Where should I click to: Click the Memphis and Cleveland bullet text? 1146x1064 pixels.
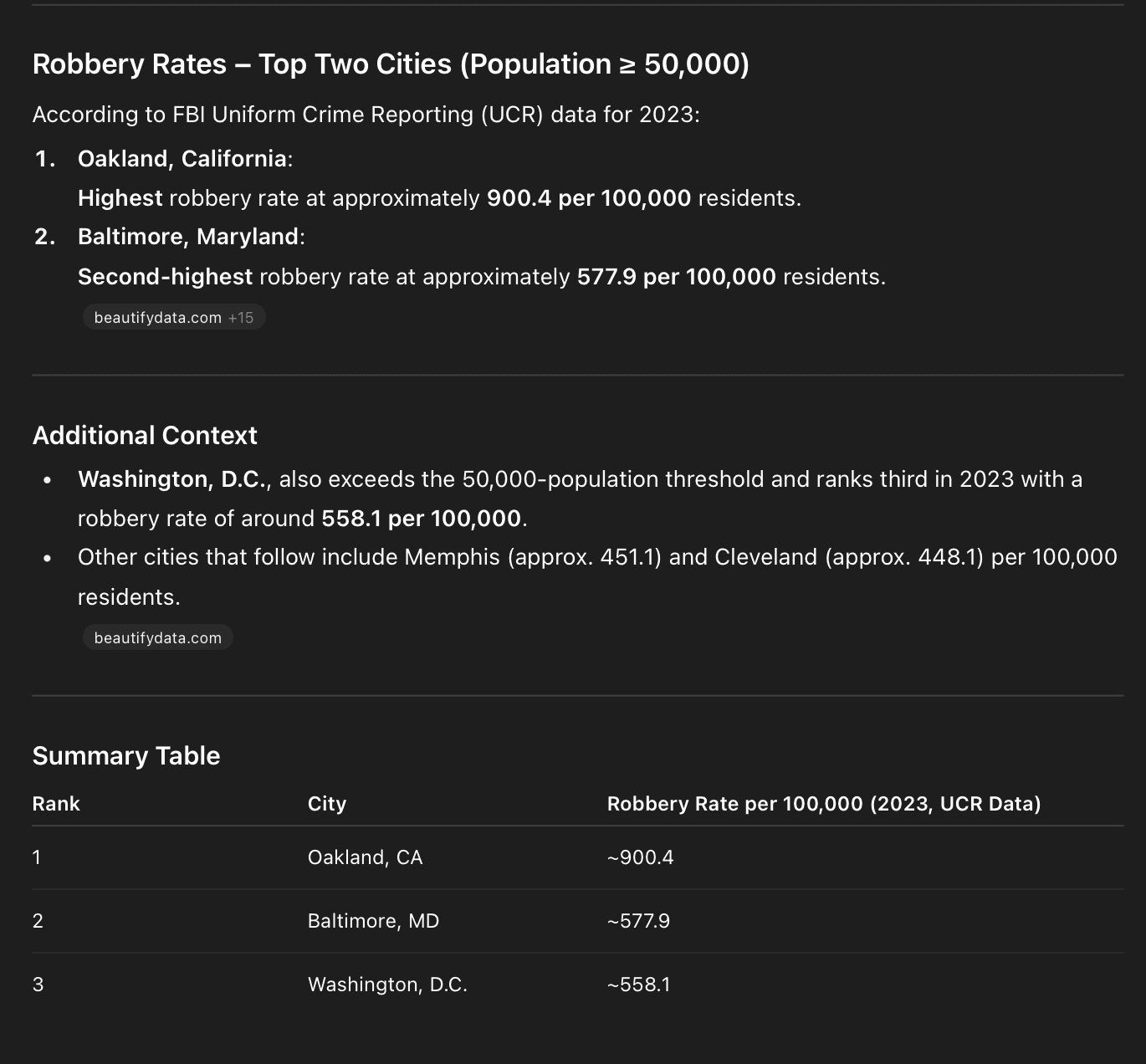tap(597, 558)
